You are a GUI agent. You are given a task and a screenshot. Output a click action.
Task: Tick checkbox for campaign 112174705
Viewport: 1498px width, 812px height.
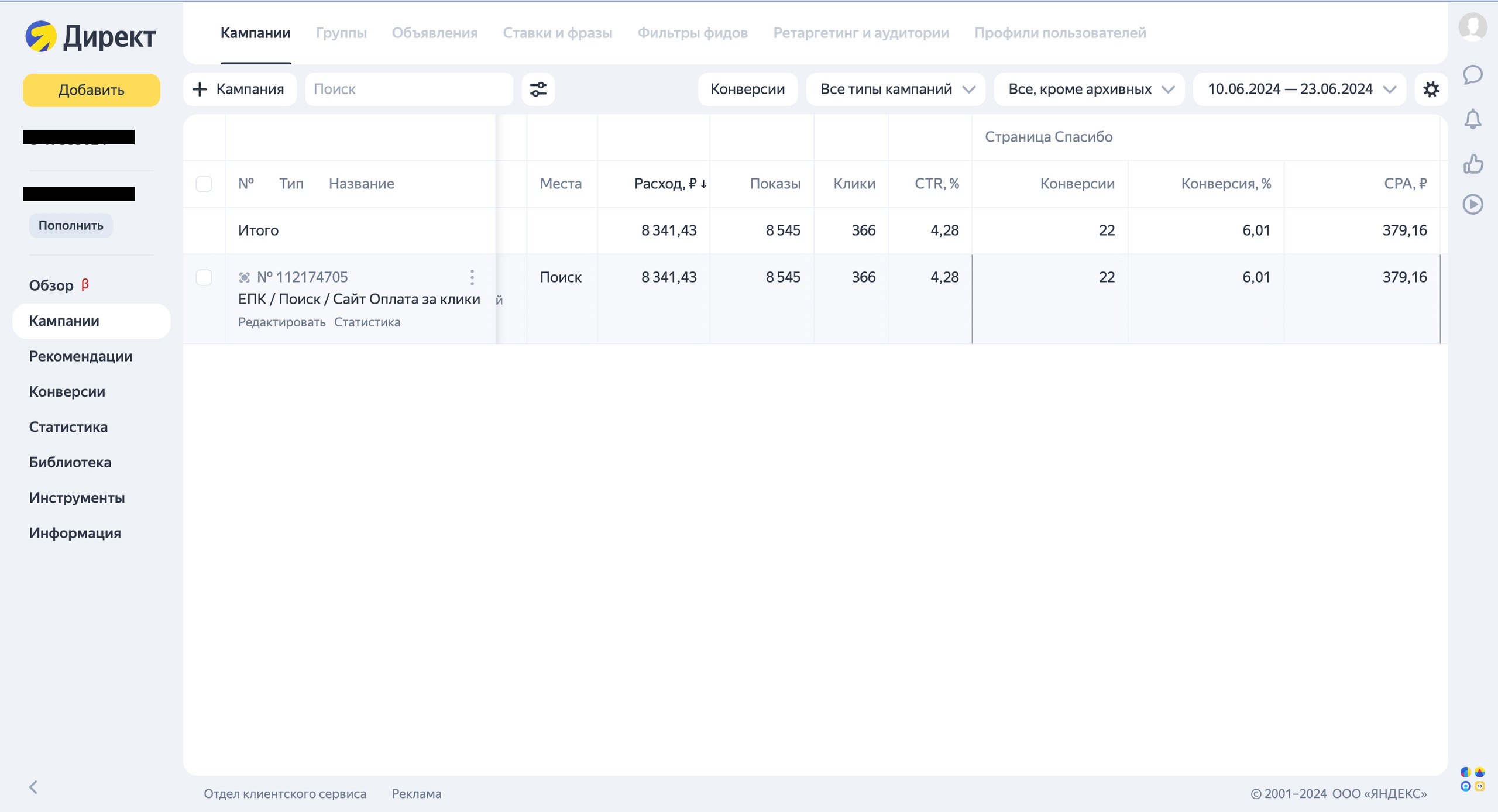204,277
